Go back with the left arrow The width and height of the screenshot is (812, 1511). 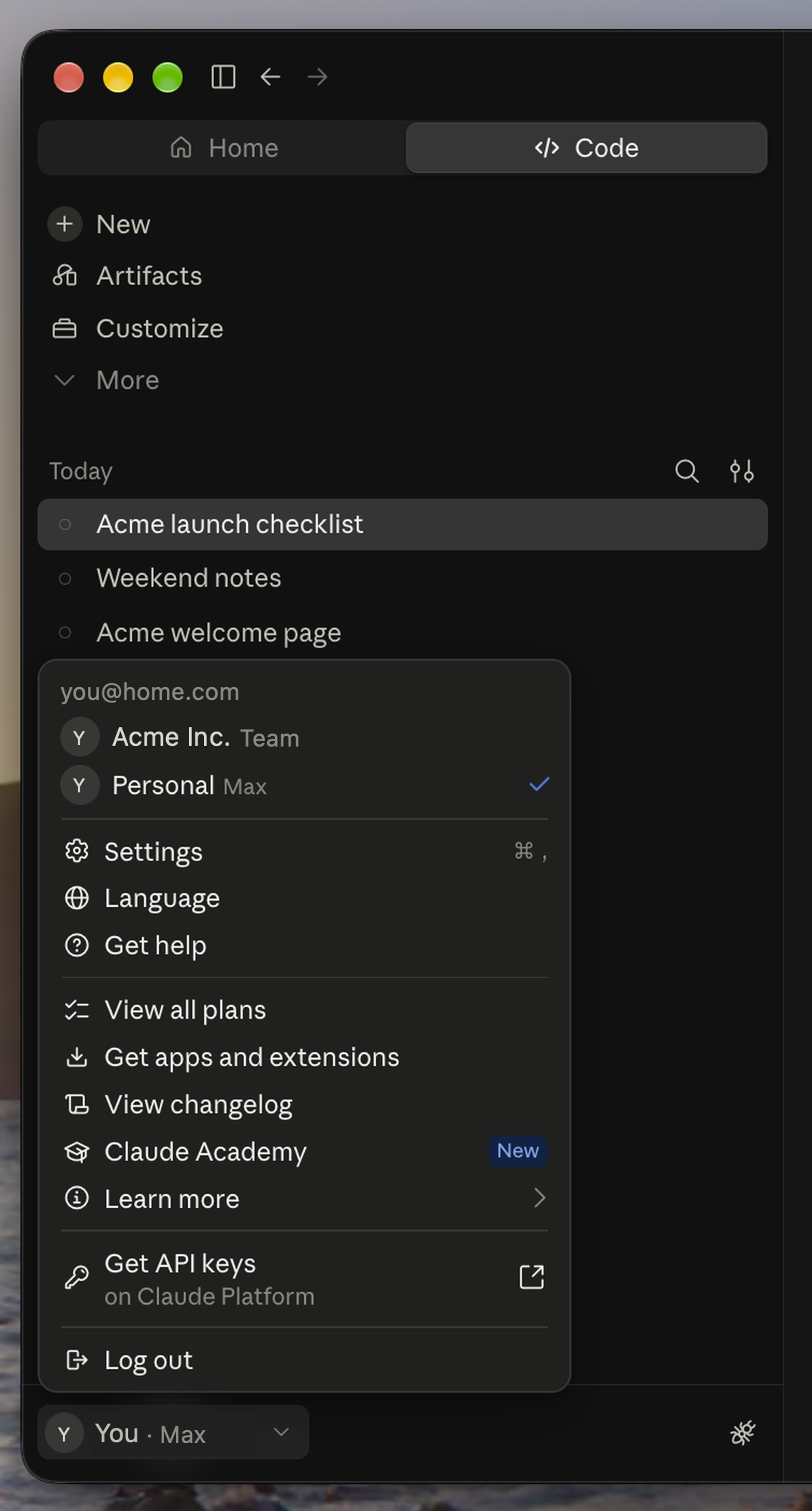pos(270,77)
